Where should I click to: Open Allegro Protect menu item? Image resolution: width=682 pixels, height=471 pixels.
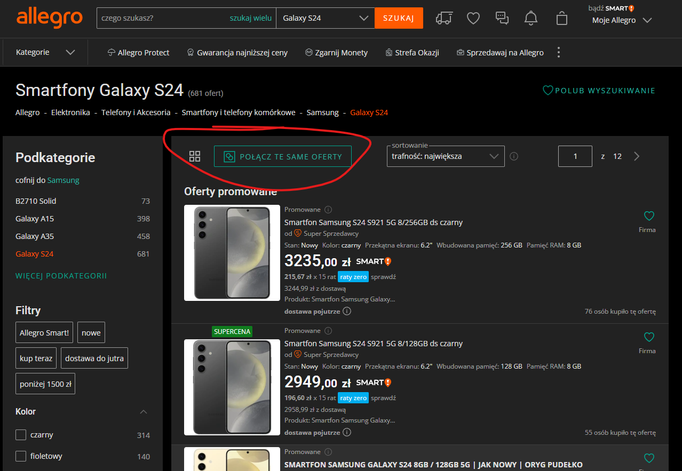[143, 53]
